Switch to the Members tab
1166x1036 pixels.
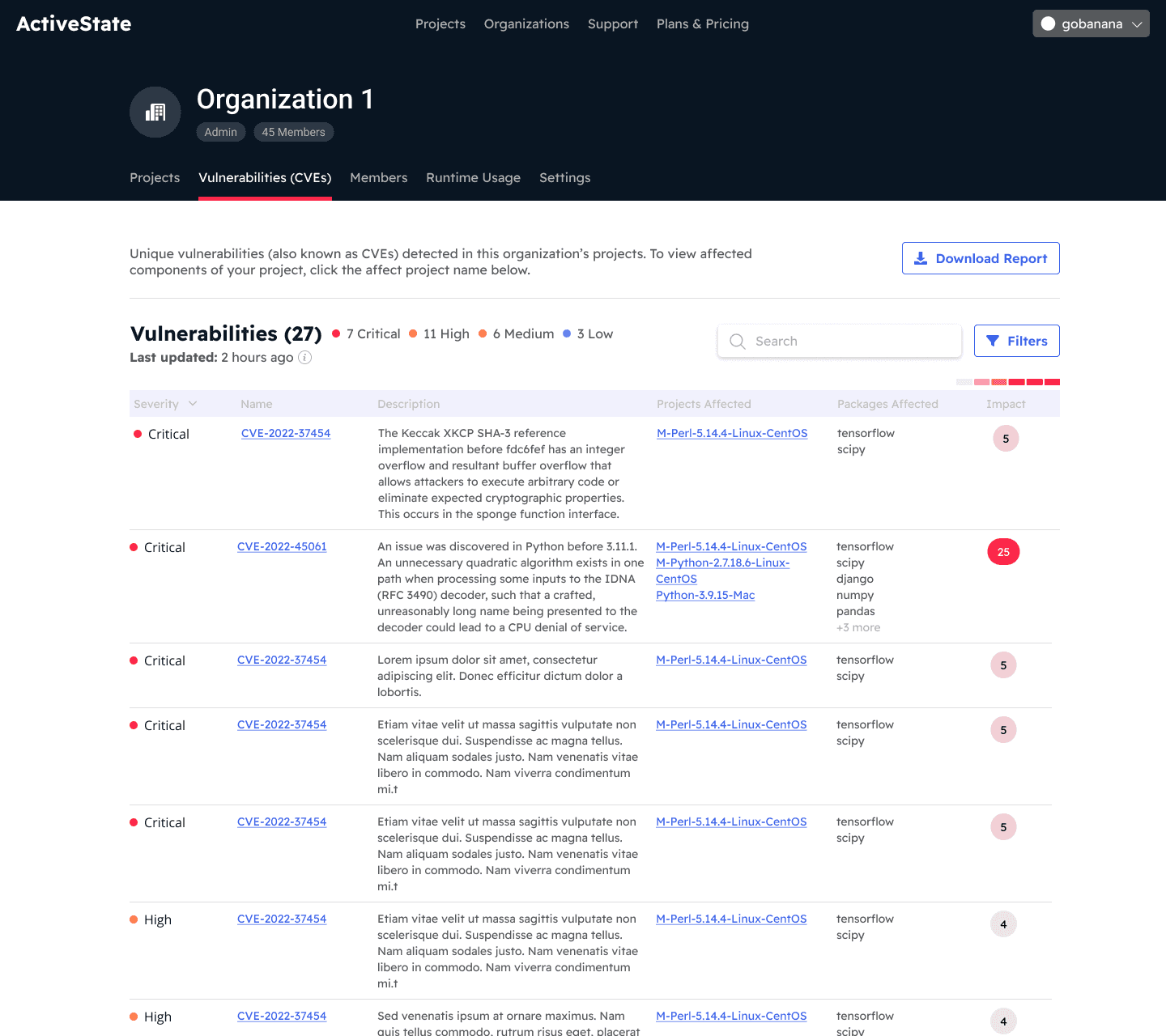[379, 177]
